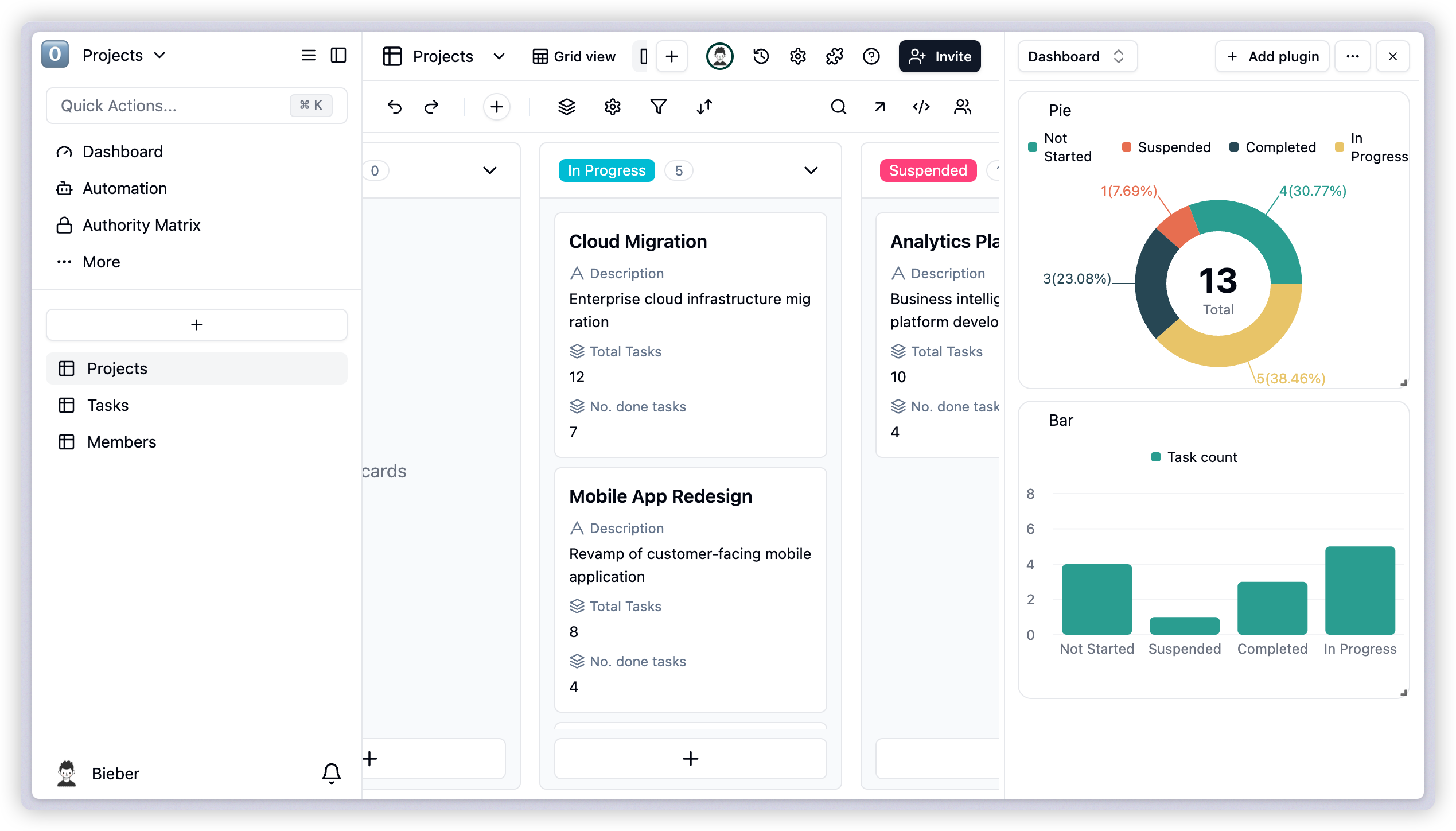Open the record history clock icon

[761, 56]
